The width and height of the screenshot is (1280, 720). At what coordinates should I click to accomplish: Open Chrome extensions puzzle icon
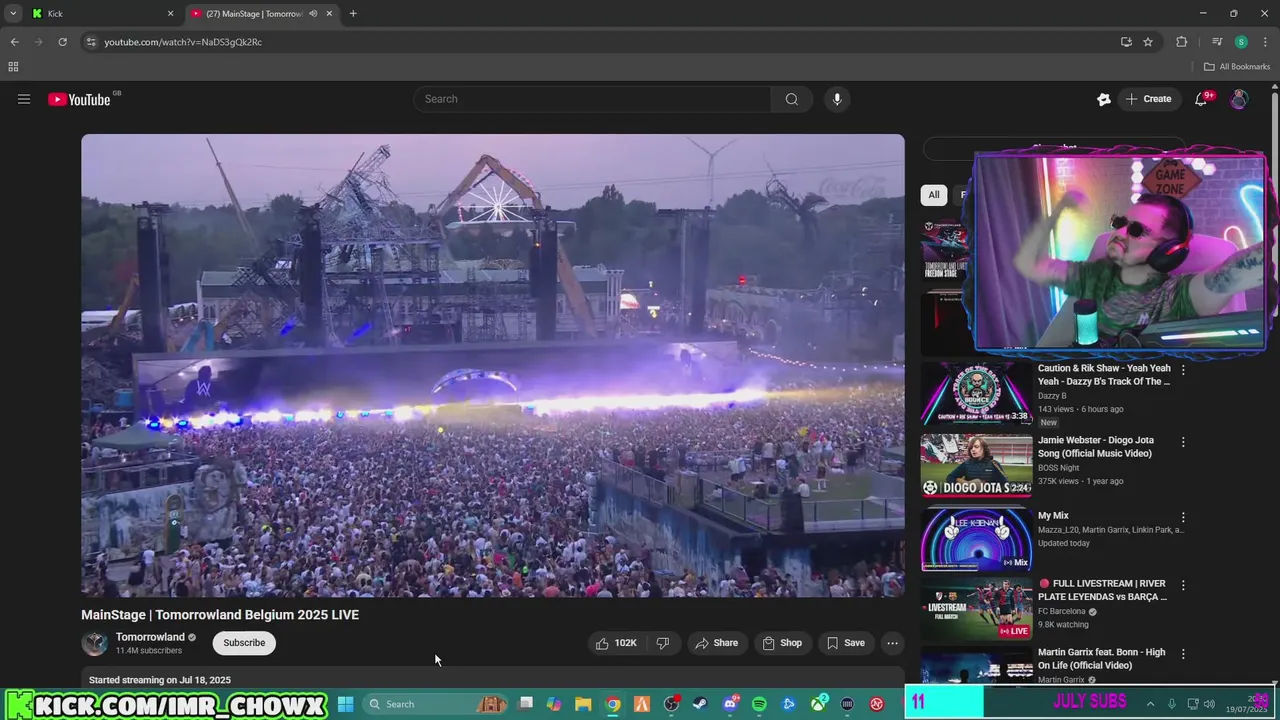coord(1182,42)
